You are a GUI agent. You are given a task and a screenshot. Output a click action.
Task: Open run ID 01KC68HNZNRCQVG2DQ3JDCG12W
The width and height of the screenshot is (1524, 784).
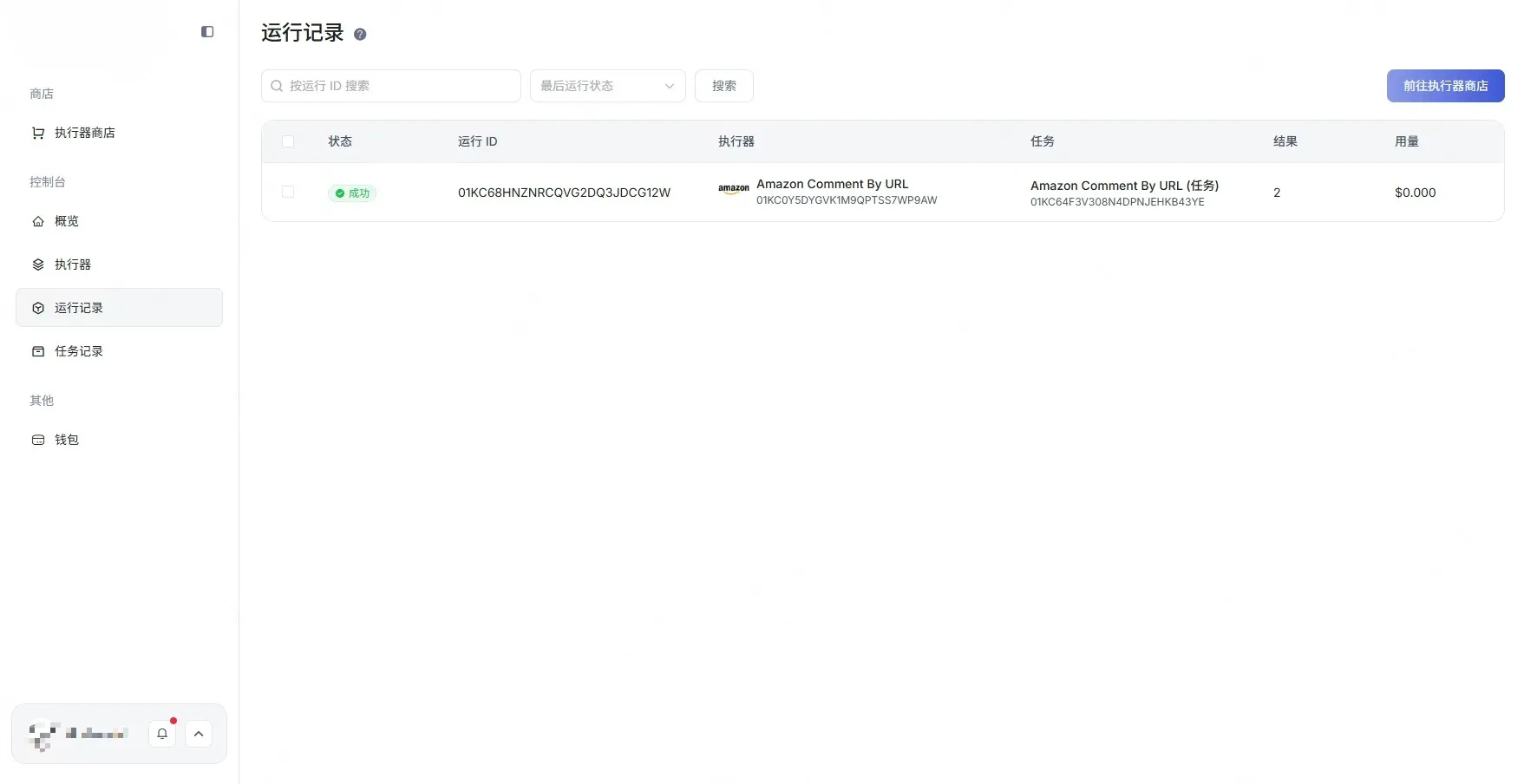point(564,193)
